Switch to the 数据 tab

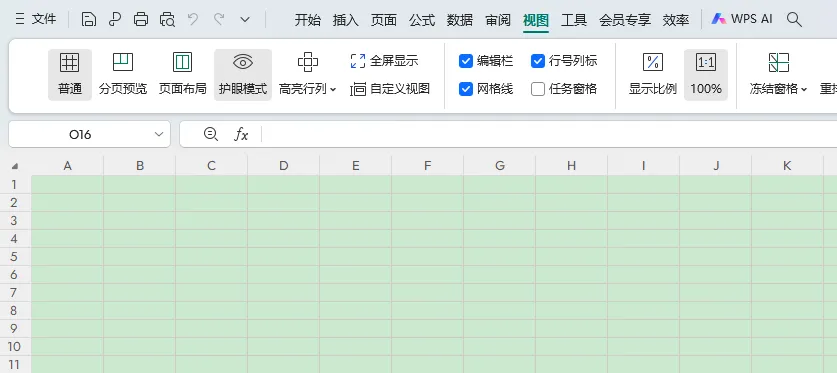(460, 20)
